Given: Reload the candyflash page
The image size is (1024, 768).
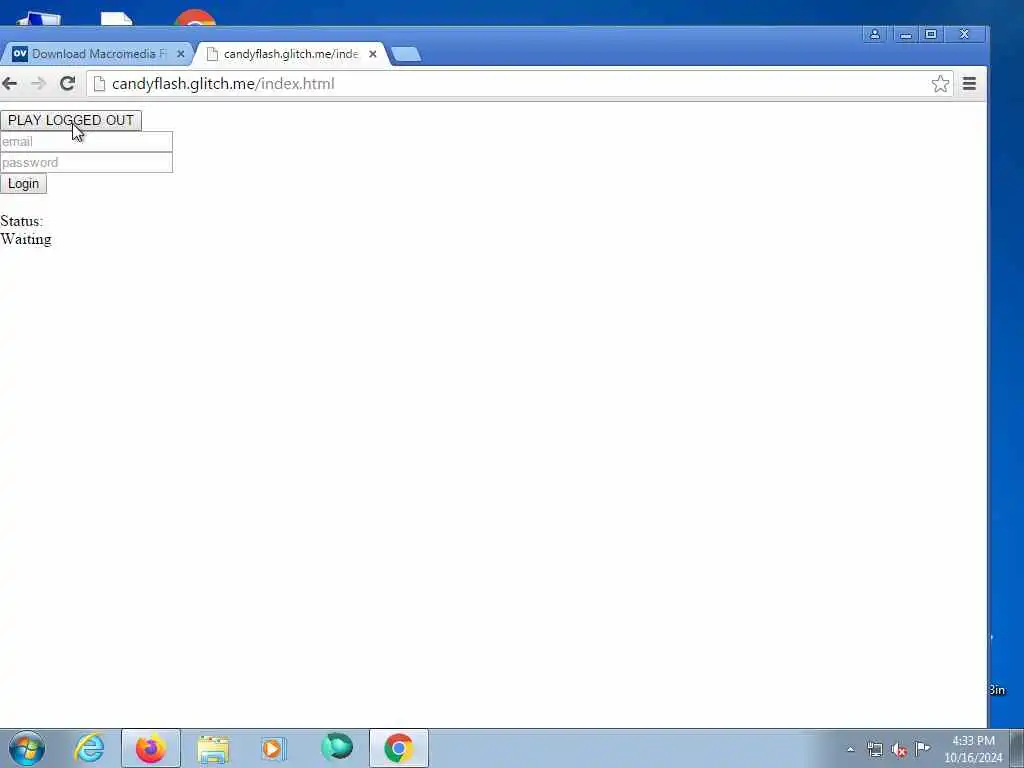Looking at the screenshot, I should 67,84.
